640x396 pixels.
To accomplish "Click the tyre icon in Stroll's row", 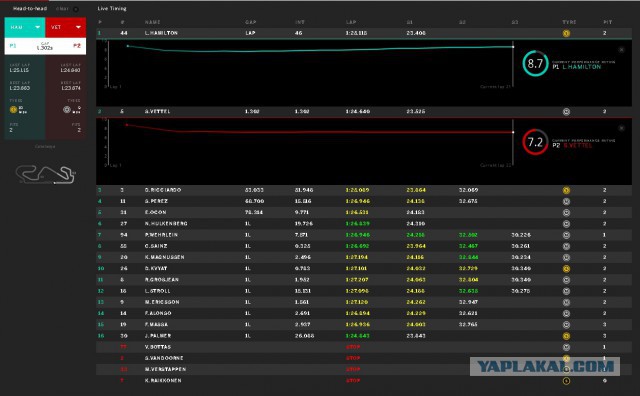I will [x=566, y=291].
